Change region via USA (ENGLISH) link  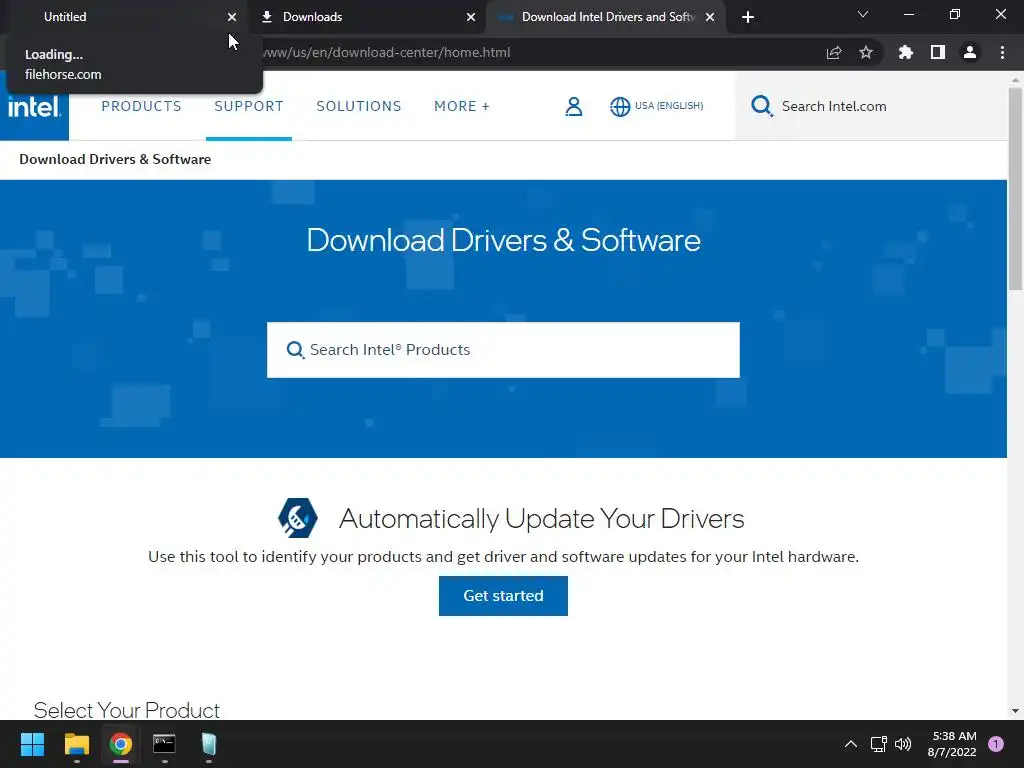pyautogui.click(x=669, y=106)
